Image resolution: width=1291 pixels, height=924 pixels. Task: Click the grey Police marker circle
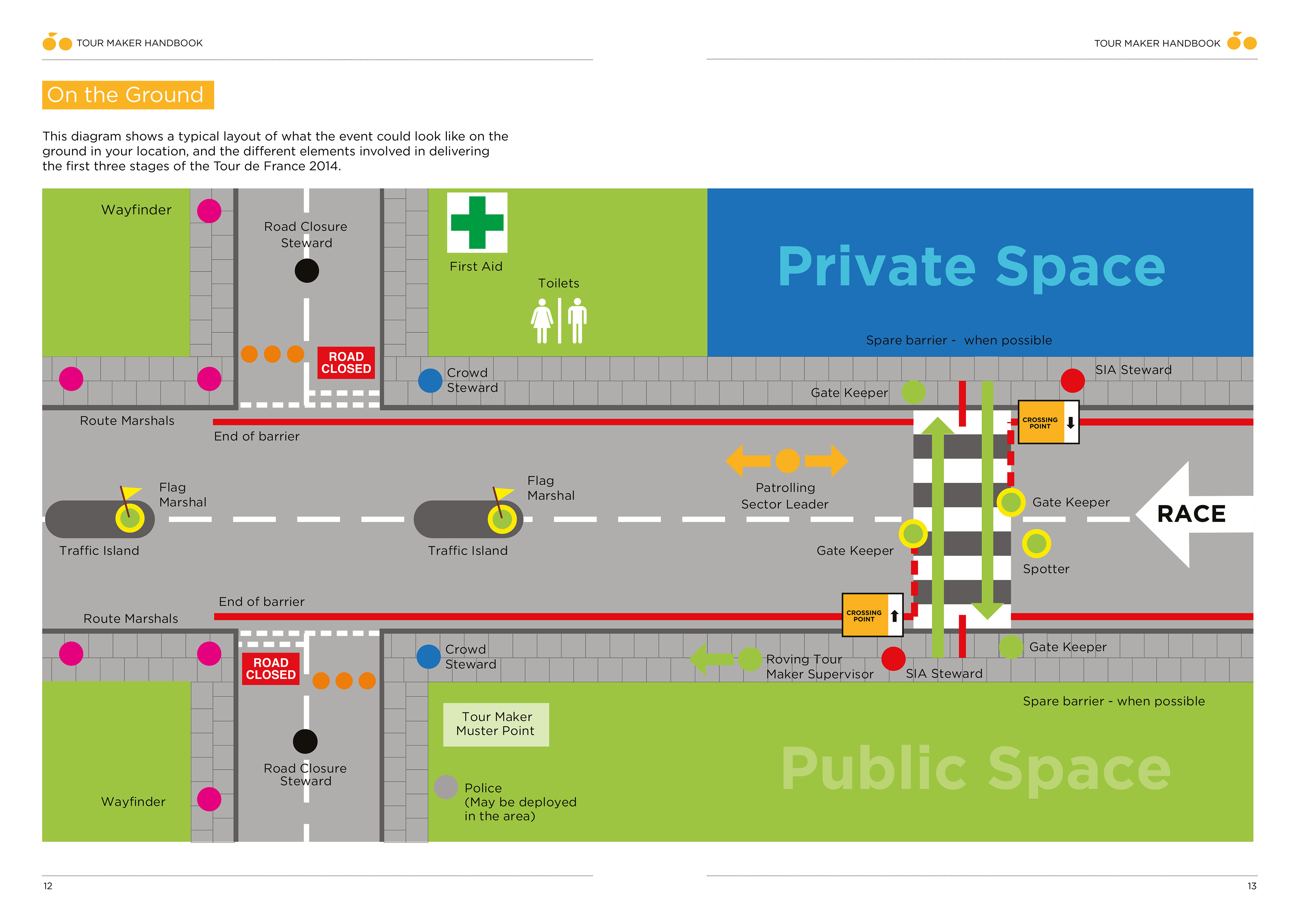[445, 787]
